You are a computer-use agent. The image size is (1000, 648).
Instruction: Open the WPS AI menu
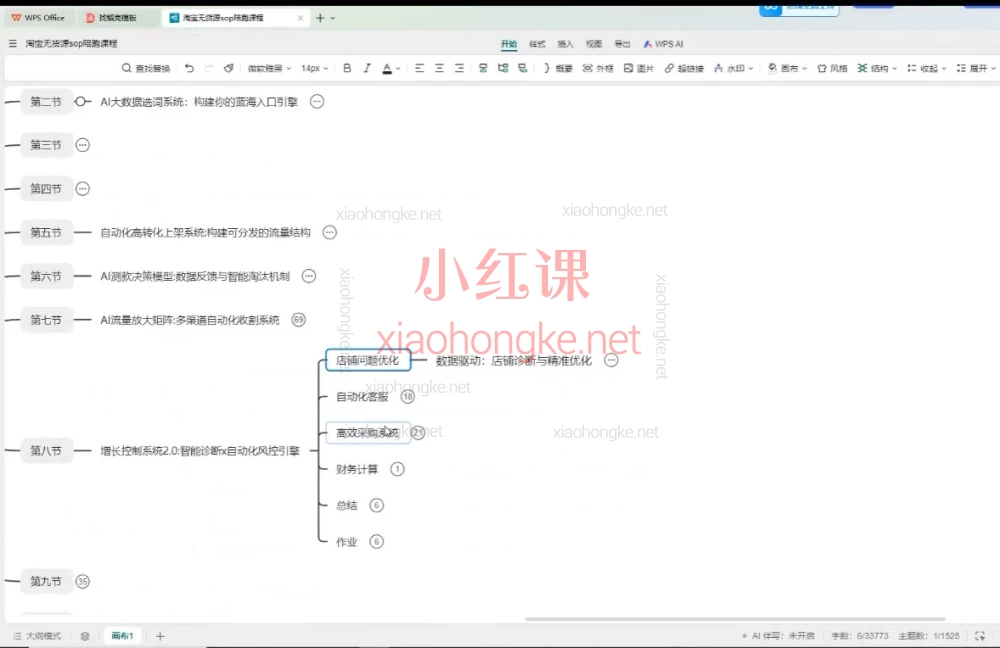point(663,43)
